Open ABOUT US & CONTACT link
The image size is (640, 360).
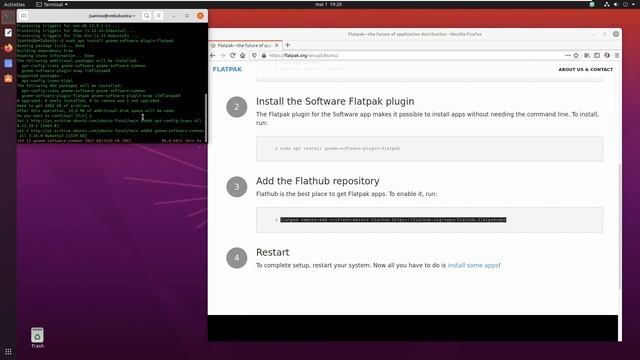[x=585, y=70]
